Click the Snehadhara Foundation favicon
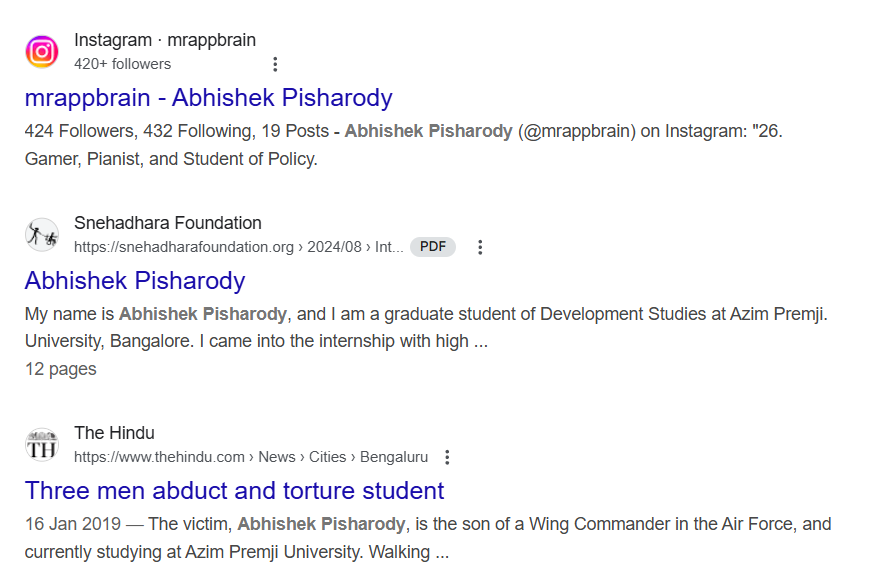Screen dimensions: 873x588 click(42, 234)
